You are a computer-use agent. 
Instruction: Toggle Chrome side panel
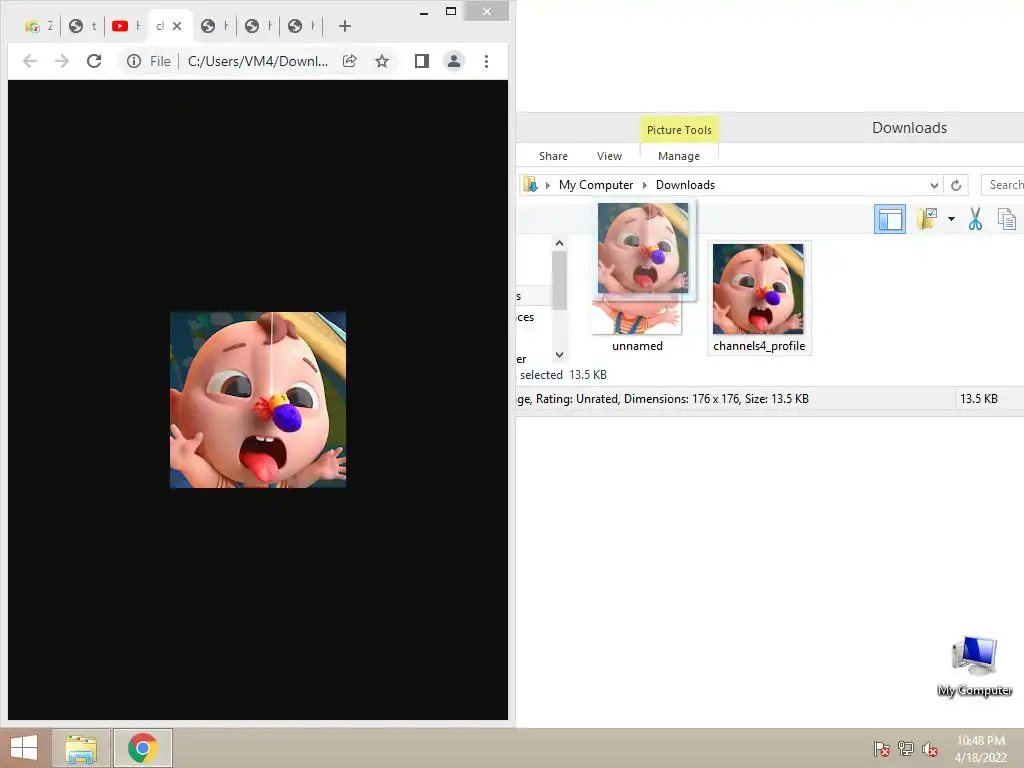[422, 61]
